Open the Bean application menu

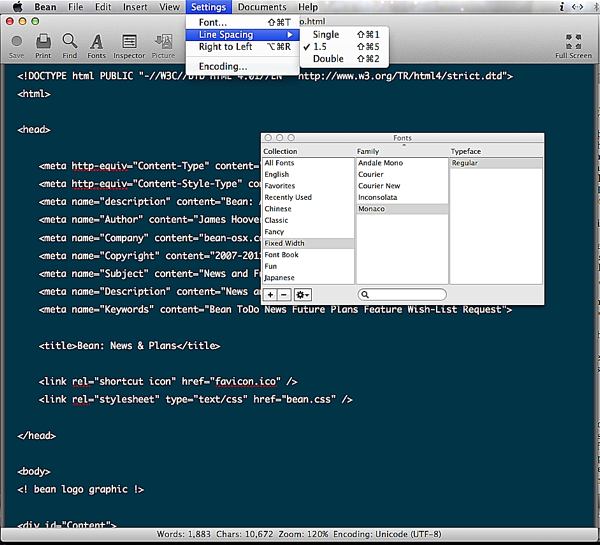(x=45, y=7)
